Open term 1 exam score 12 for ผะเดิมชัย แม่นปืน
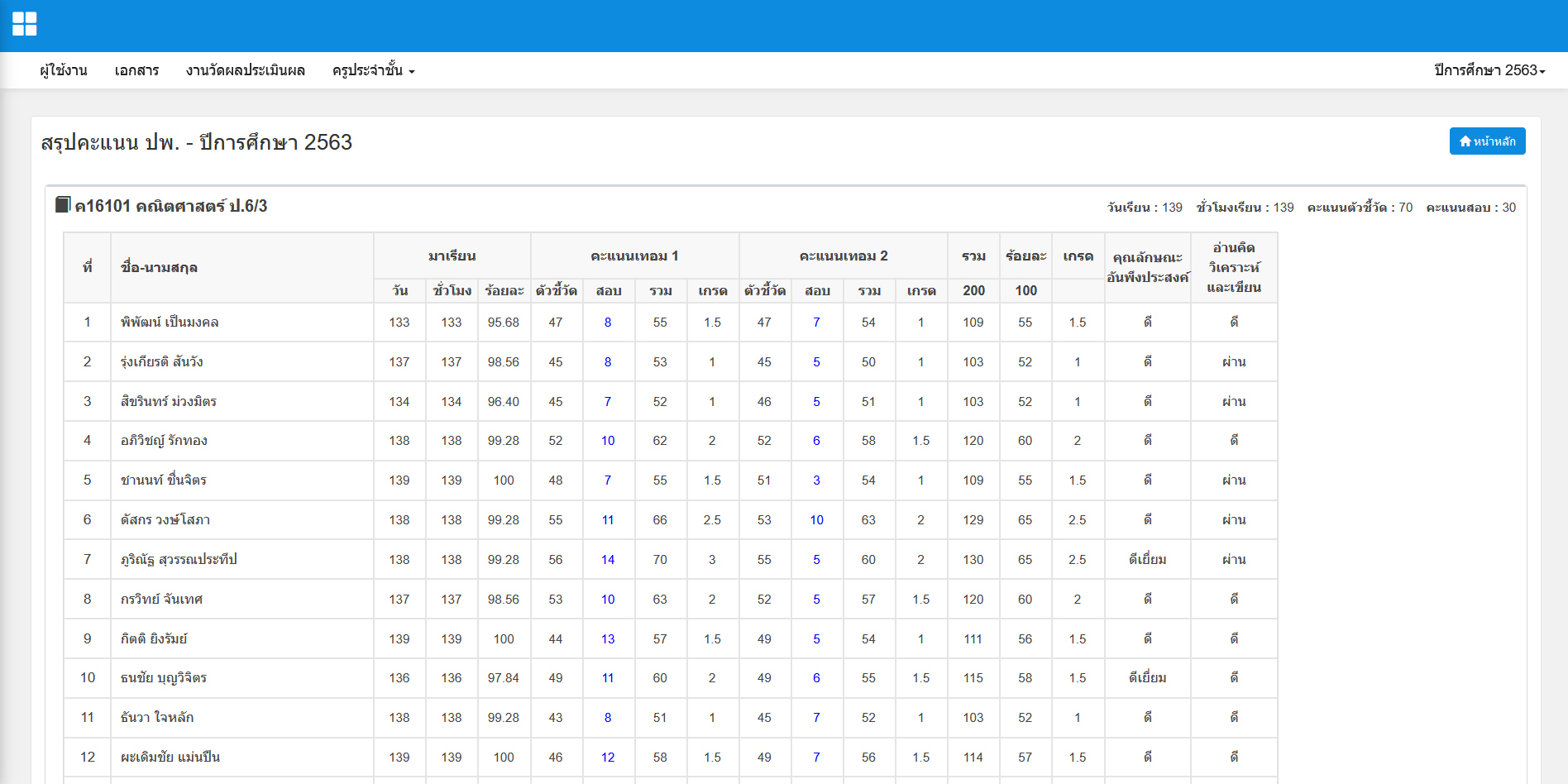The height and width of the screenshot is (784, 1568). coord(608,758)
